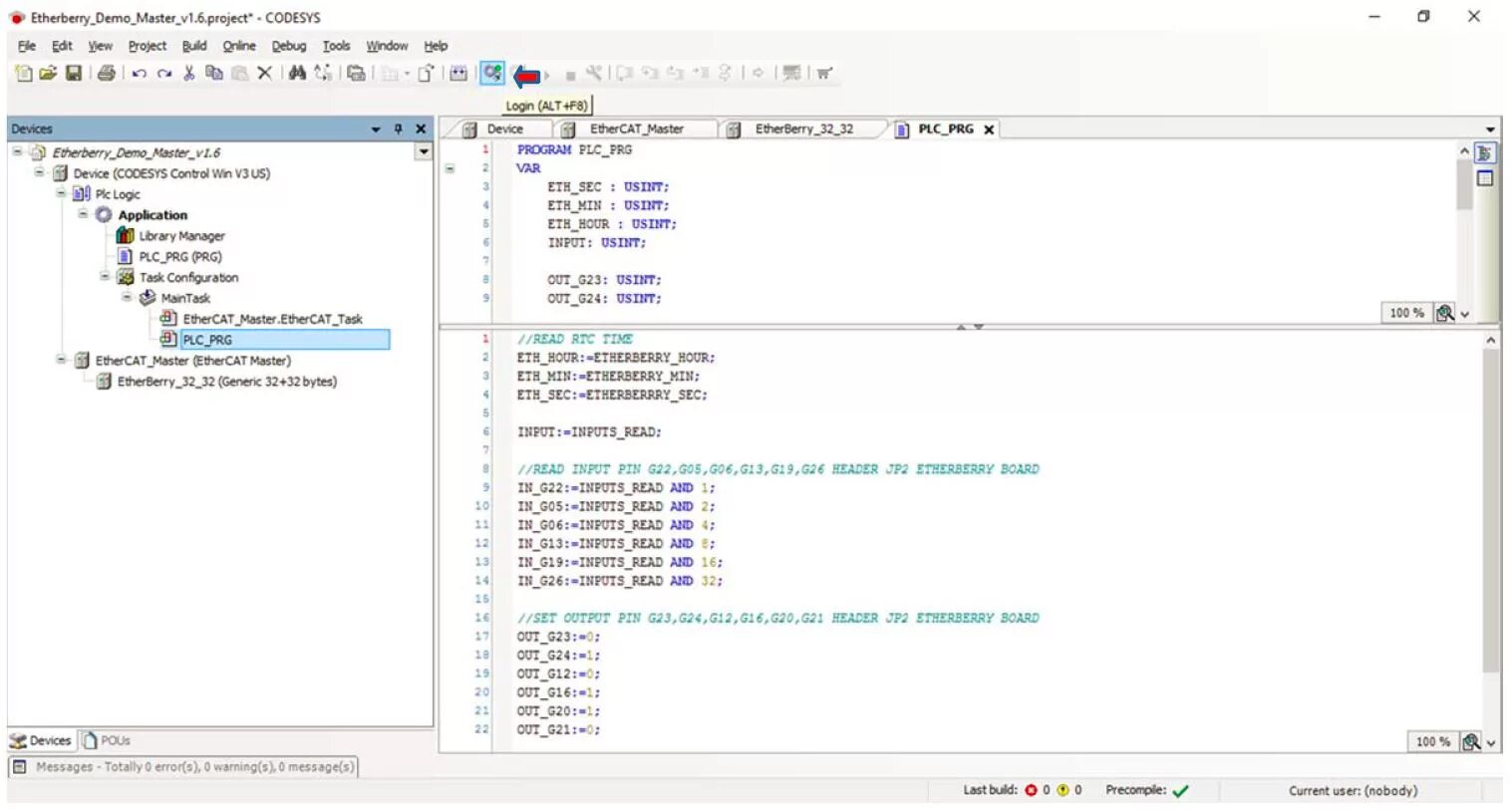Click the Stop square toolbar icon

point(570,75)
